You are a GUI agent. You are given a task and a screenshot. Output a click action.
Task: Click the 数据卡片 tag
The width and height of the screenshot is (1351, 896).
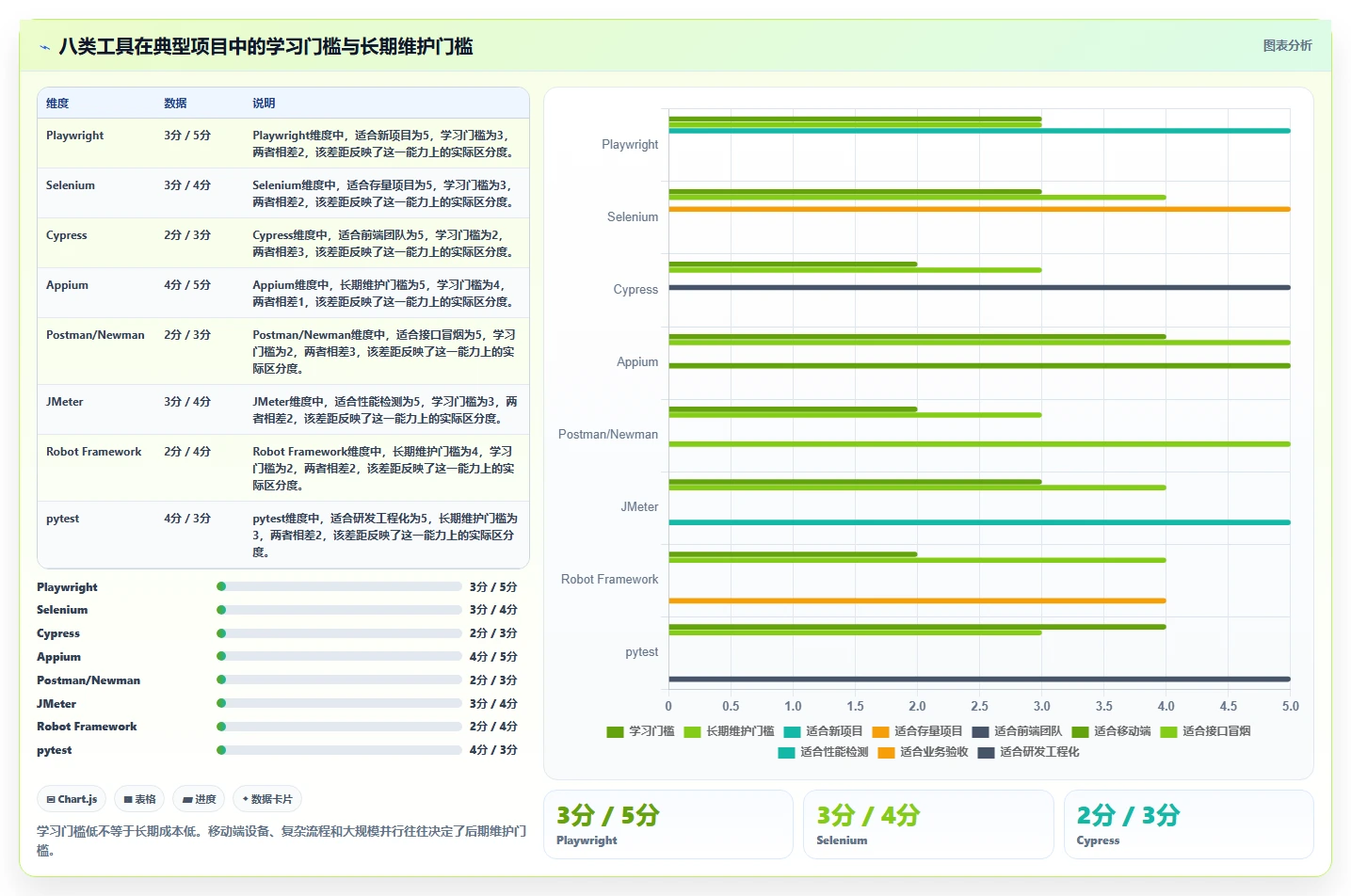(267, 799)
